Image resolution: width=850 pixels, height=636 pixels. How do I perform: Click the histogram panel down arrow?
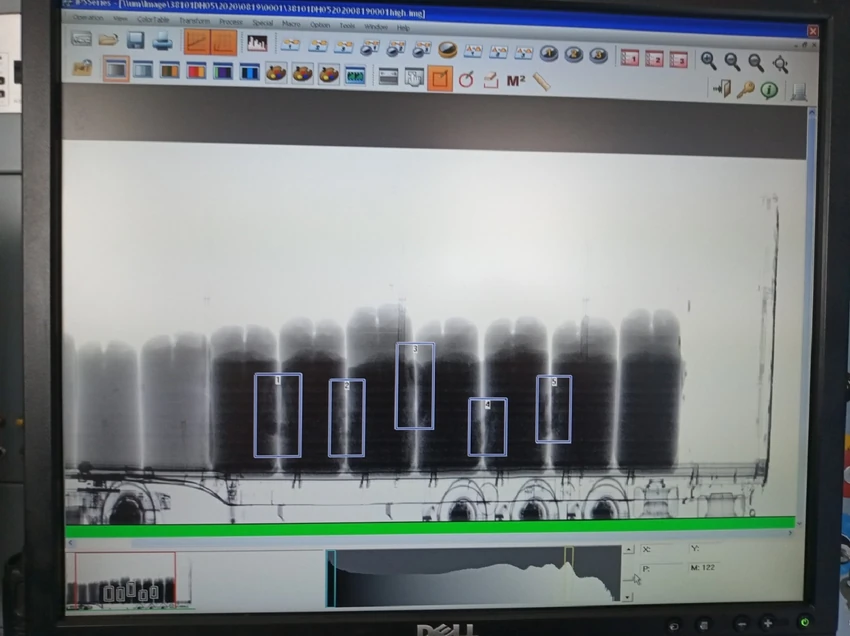[628, 597]
